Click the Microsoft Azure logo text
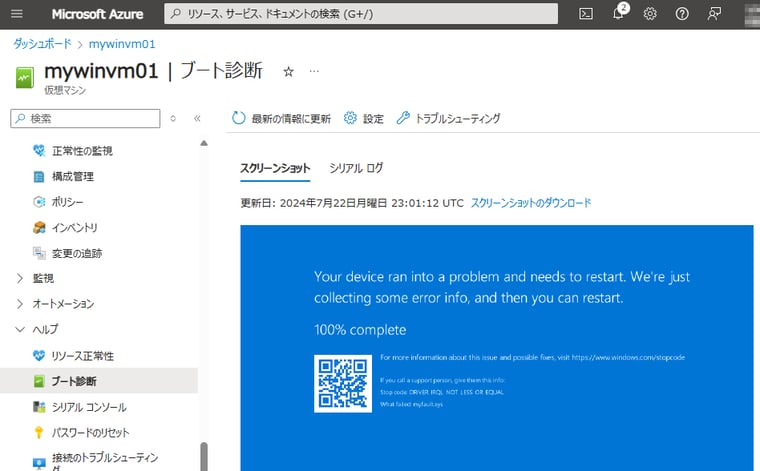 [97, 14]
